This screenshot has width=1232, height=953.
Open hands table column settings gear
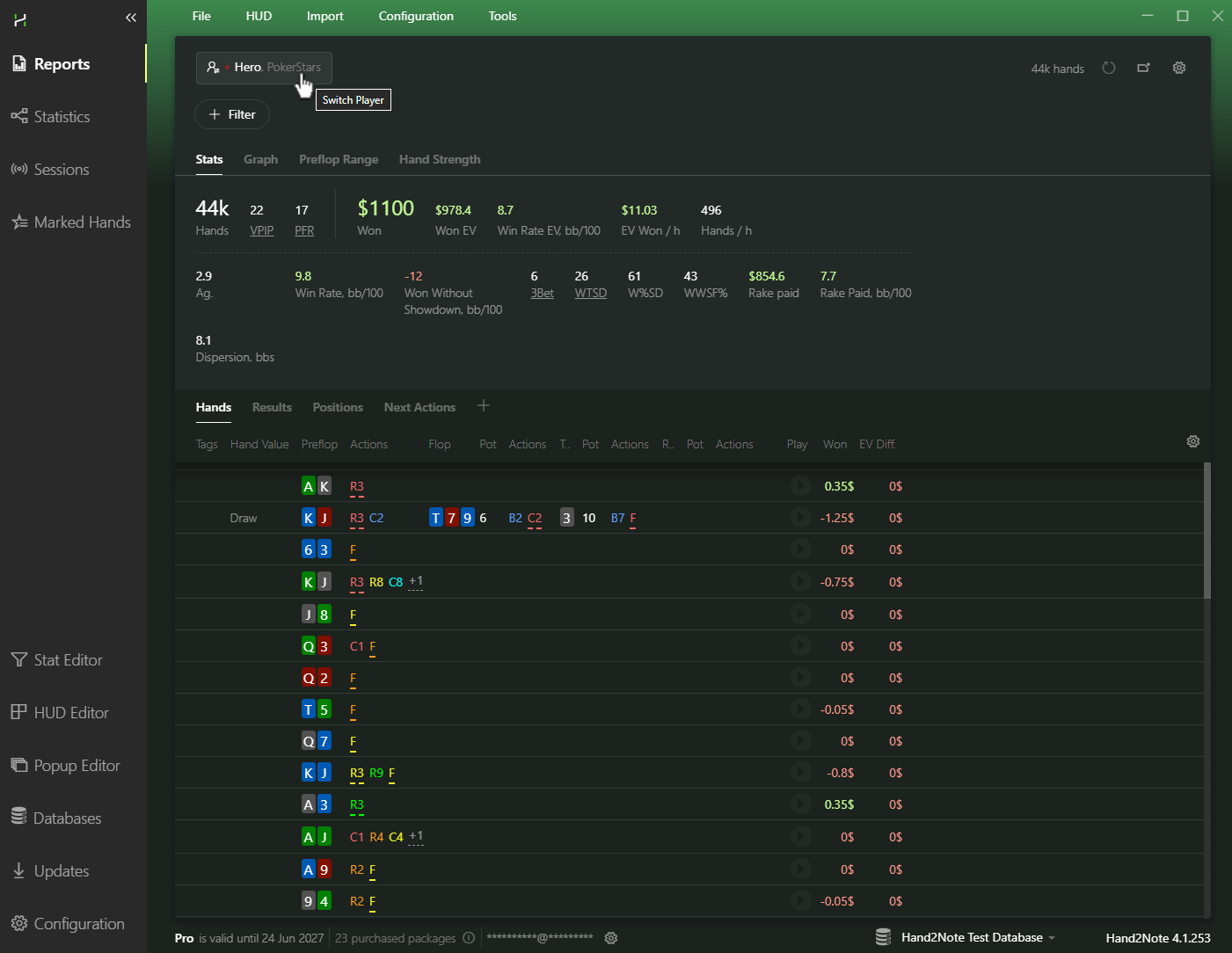pos(1193,441)
